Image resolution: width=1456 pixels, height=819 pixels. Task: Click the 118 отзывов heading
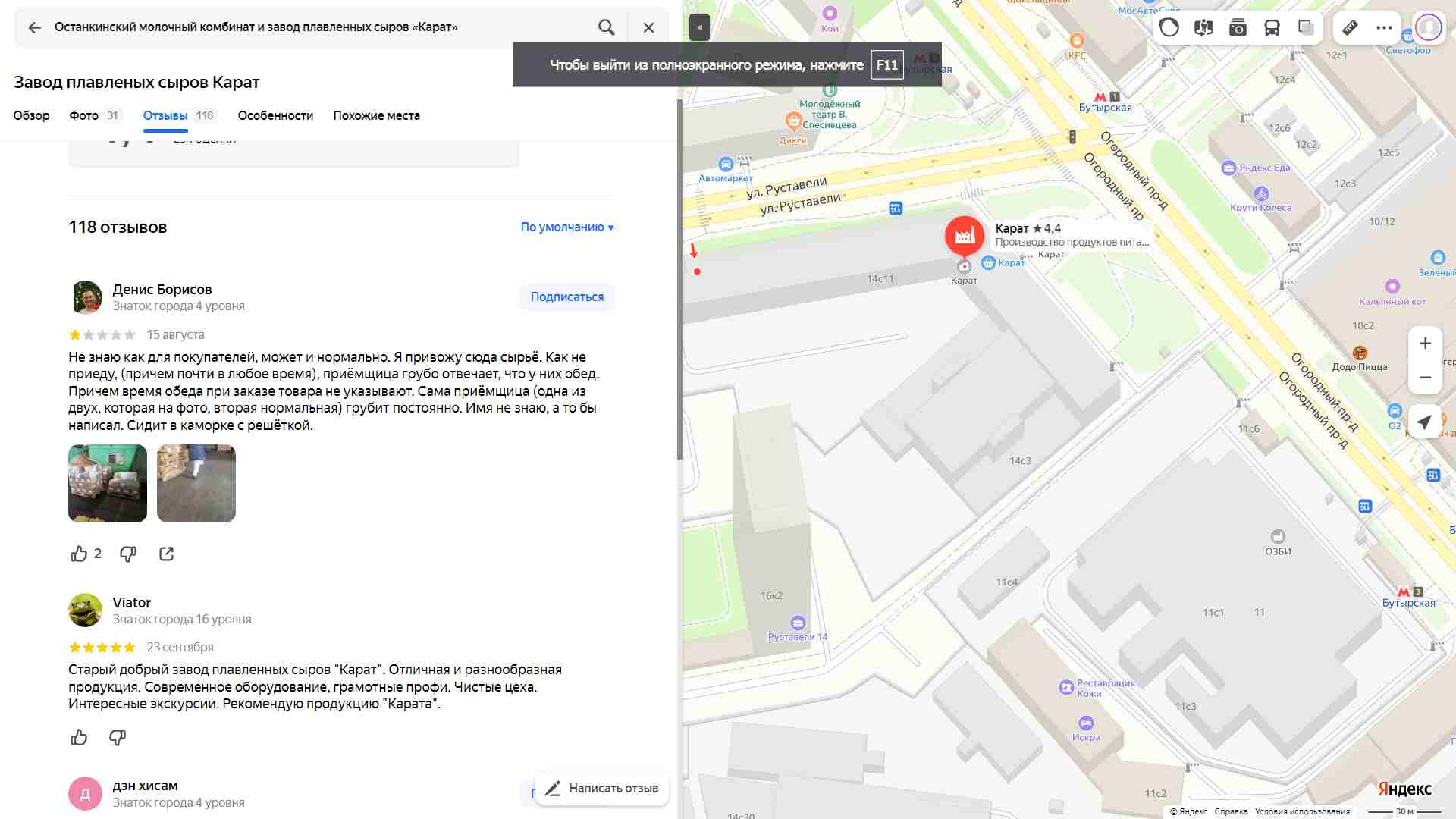point(118,227)
